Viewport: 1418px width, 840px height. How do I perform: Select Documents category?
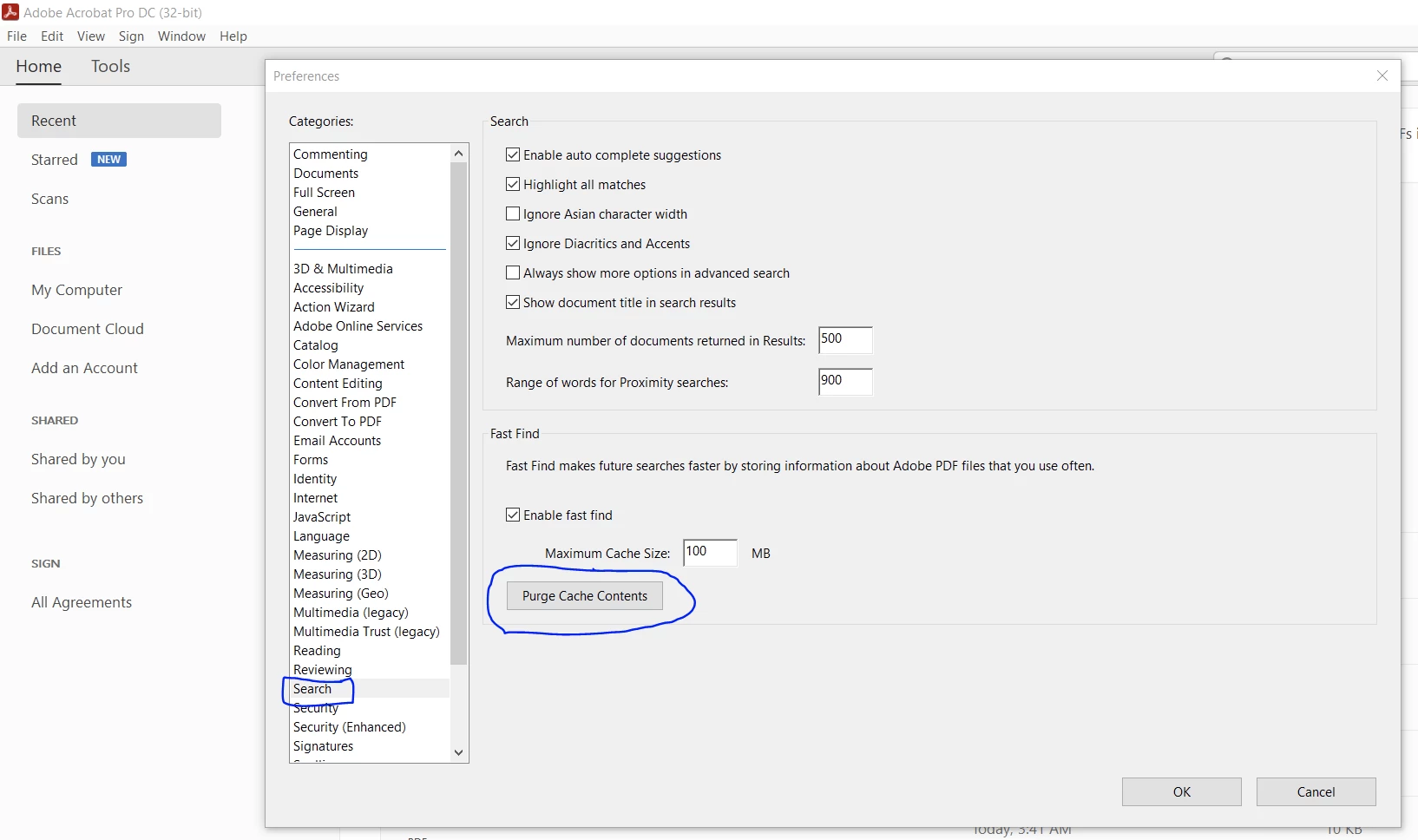point(325,174)
